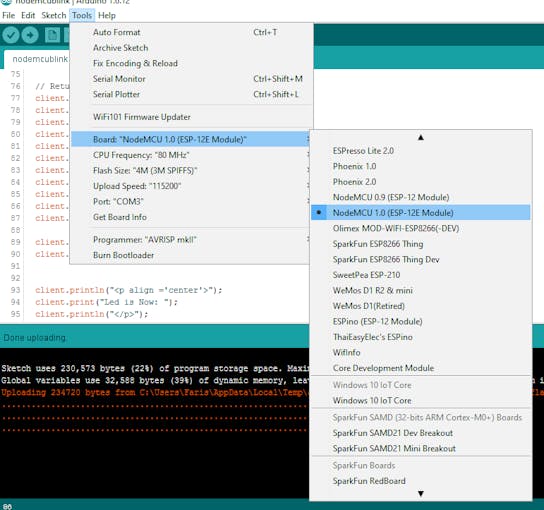Click code line 94 "Led is Now: "
The height and width of the screenshot is (510, 544).
[106, 302]
